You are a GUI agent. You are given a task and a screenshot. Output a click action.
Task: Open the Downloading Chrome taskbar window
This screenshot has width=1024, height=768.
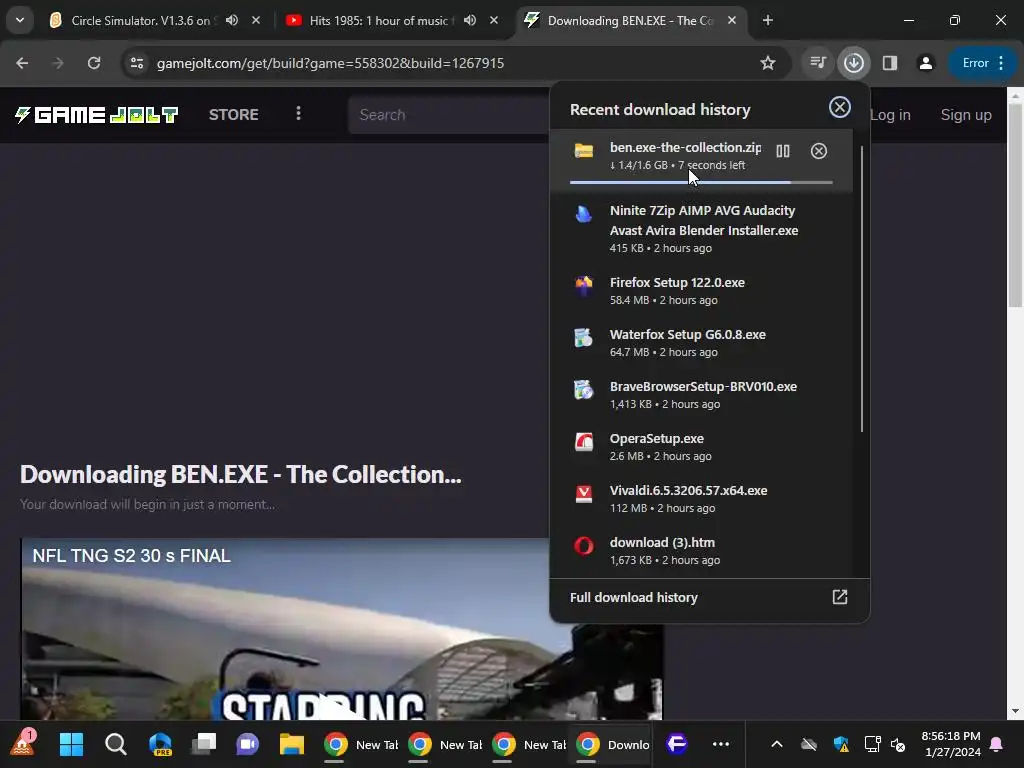tap(613, 744)
